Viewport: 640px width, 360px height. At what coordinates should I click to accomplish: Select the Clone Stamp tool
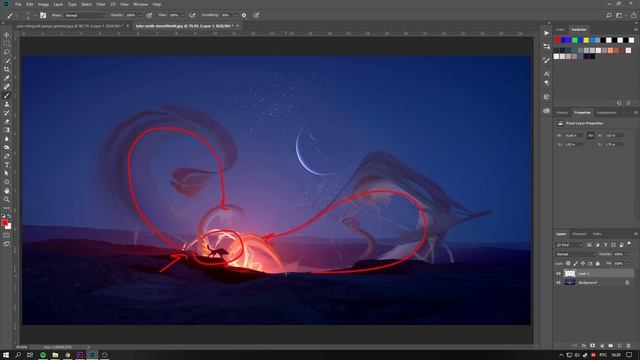point(7,104)
